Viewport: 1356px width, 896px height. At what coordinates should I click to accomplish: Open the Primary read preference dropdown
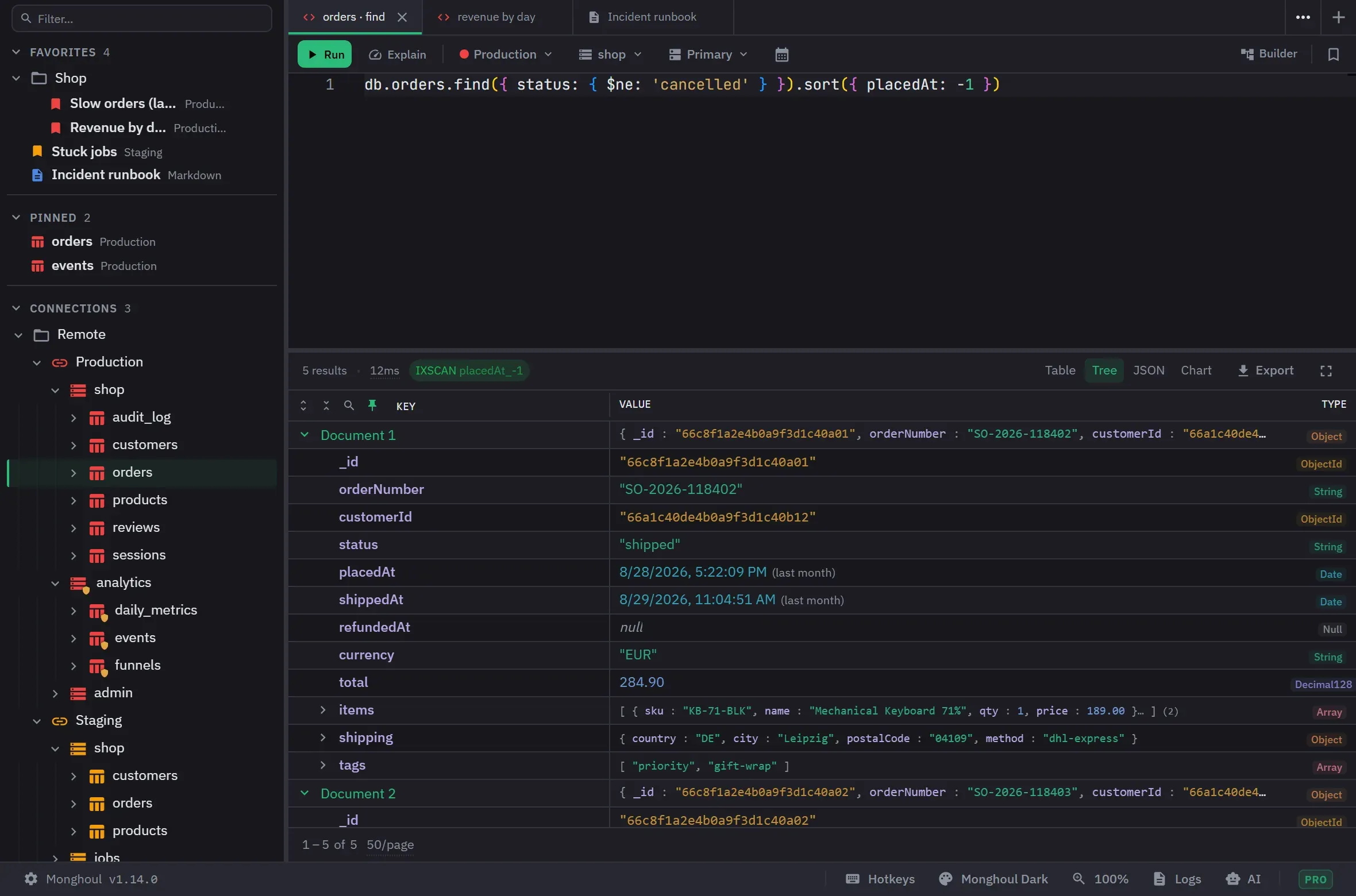708,55
